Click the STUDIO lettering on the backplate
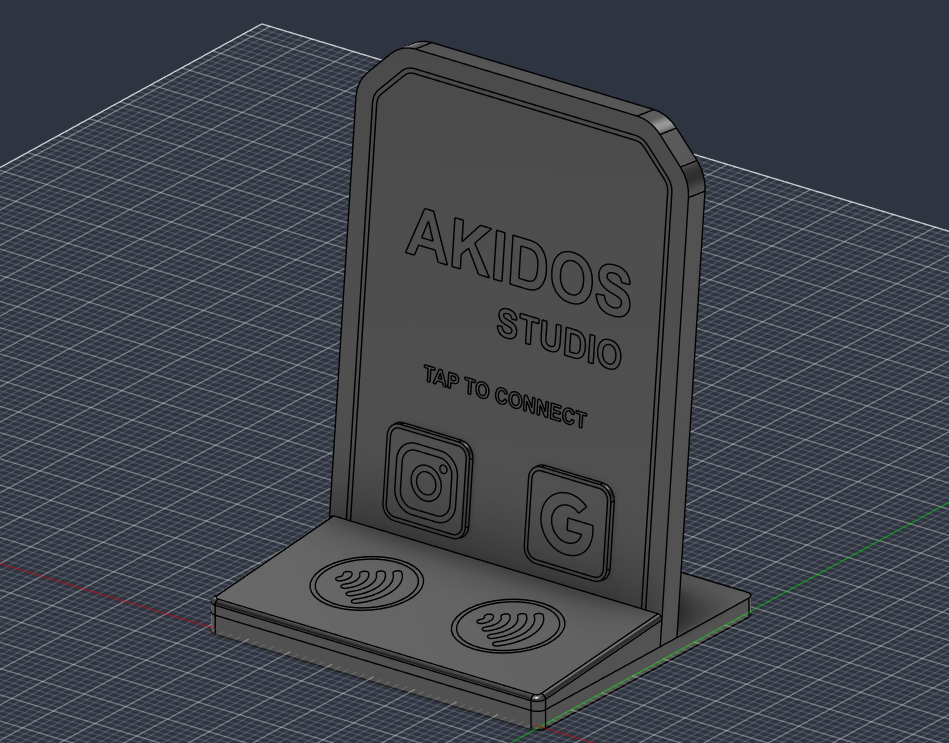This screenshot has height=743, width=949. [559, 339]
